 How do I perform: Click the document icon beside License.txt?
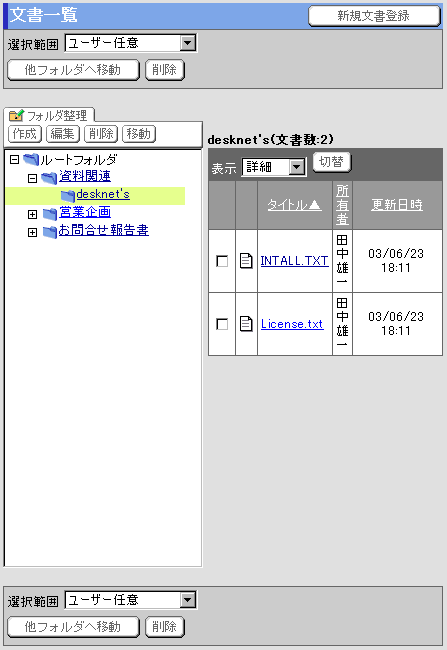pos(246,324)
